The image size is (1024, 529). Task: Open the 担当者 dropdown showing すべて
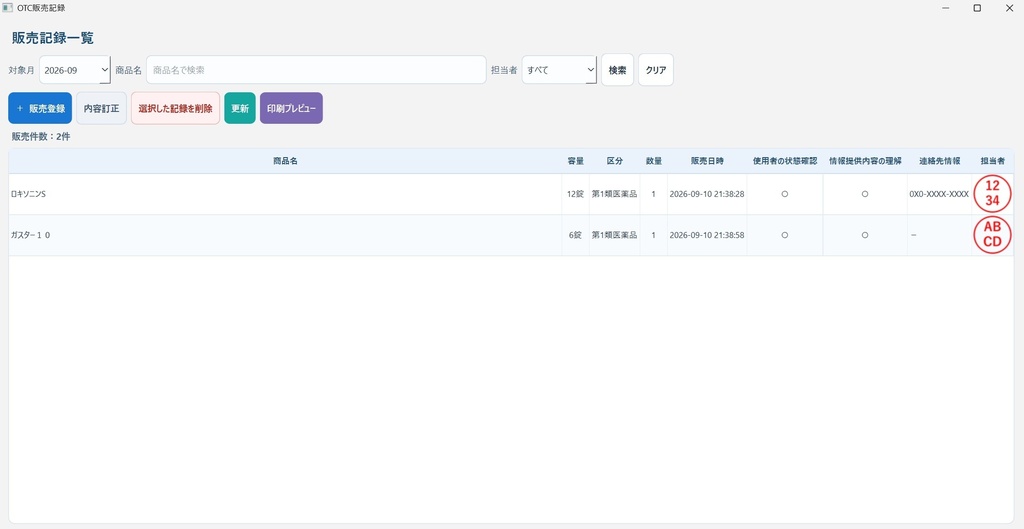(x=559, y=70)
